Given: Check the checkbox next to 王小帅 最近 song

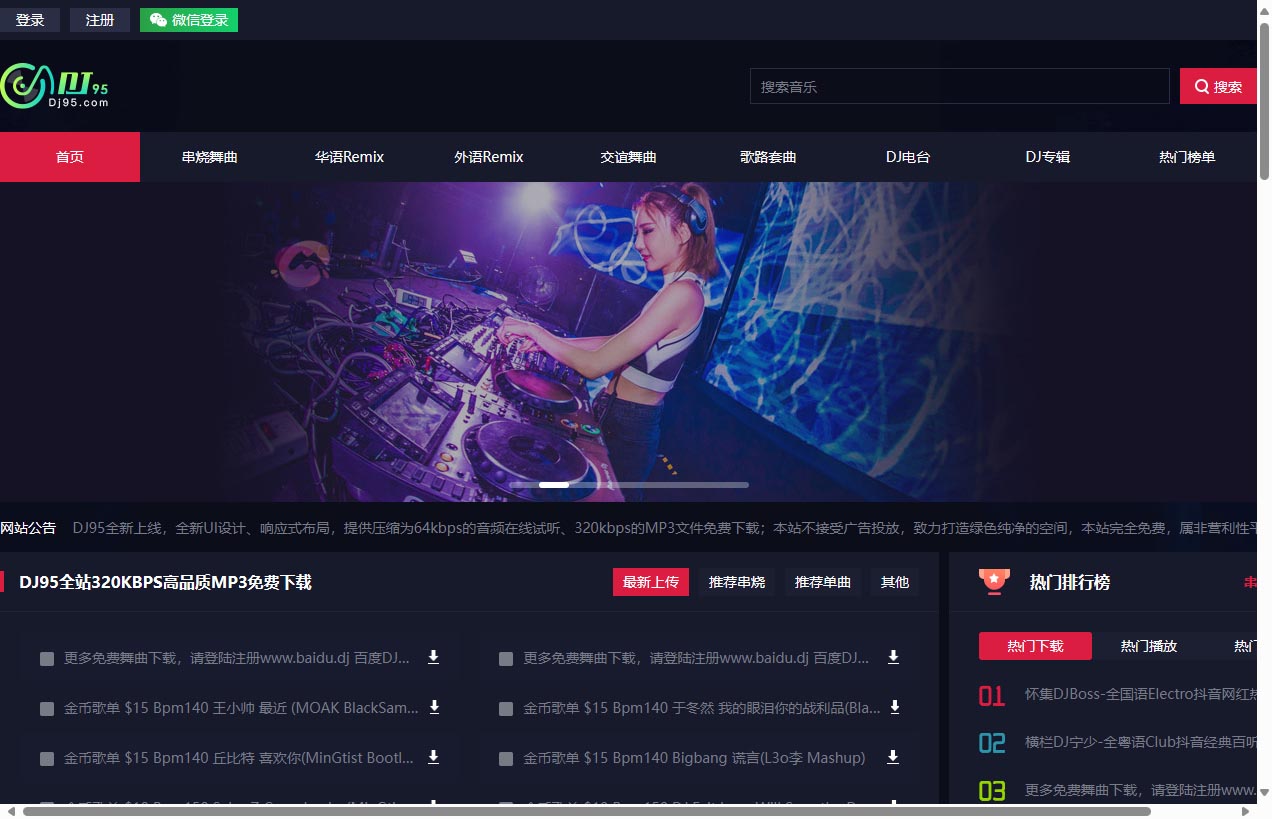Looking at the screenshot, I should [x=46, y=708].
